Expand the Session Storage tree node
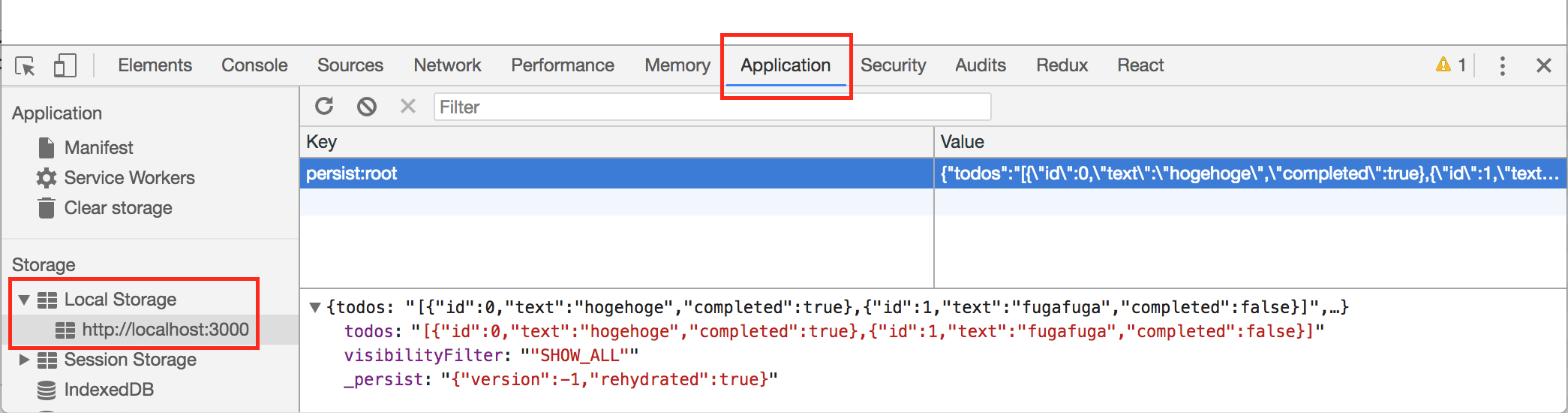Viewport: 1568px width, 413px height. (24, 360)
